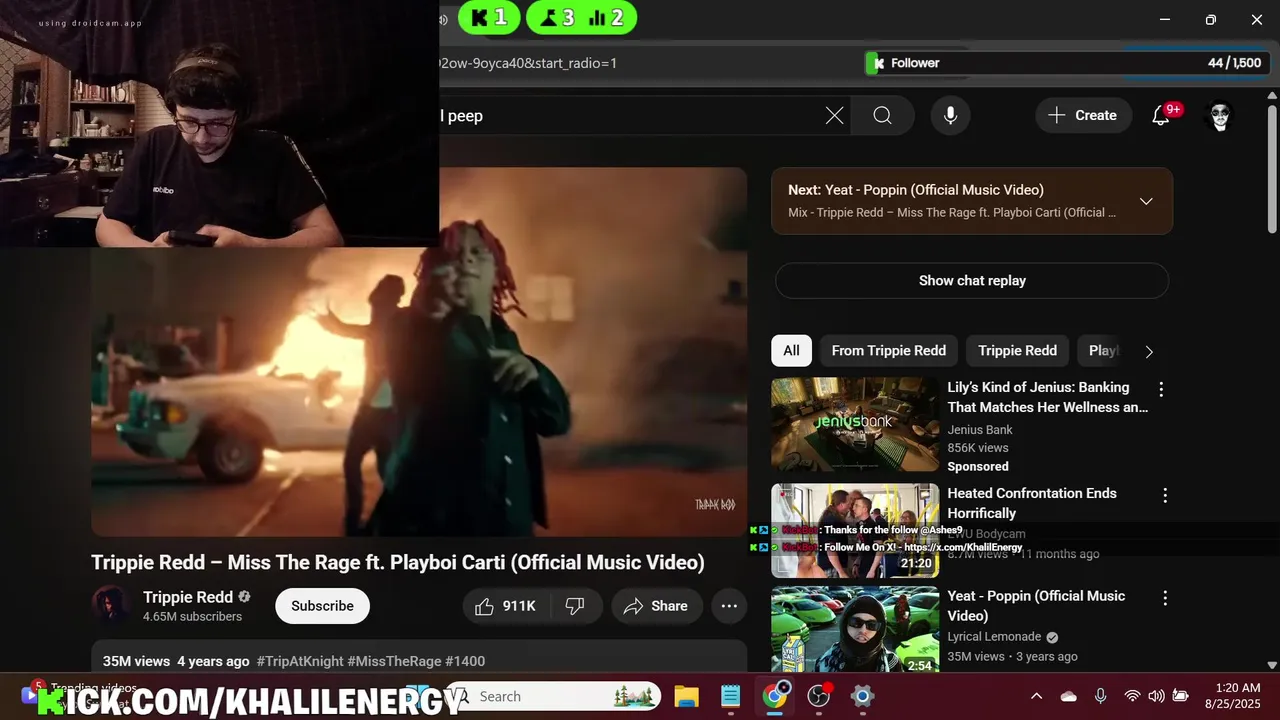The height and width of the screenshot is (720, 1280).
Task: Open the Notepad taskbar icon
Action: click(730, 696)
